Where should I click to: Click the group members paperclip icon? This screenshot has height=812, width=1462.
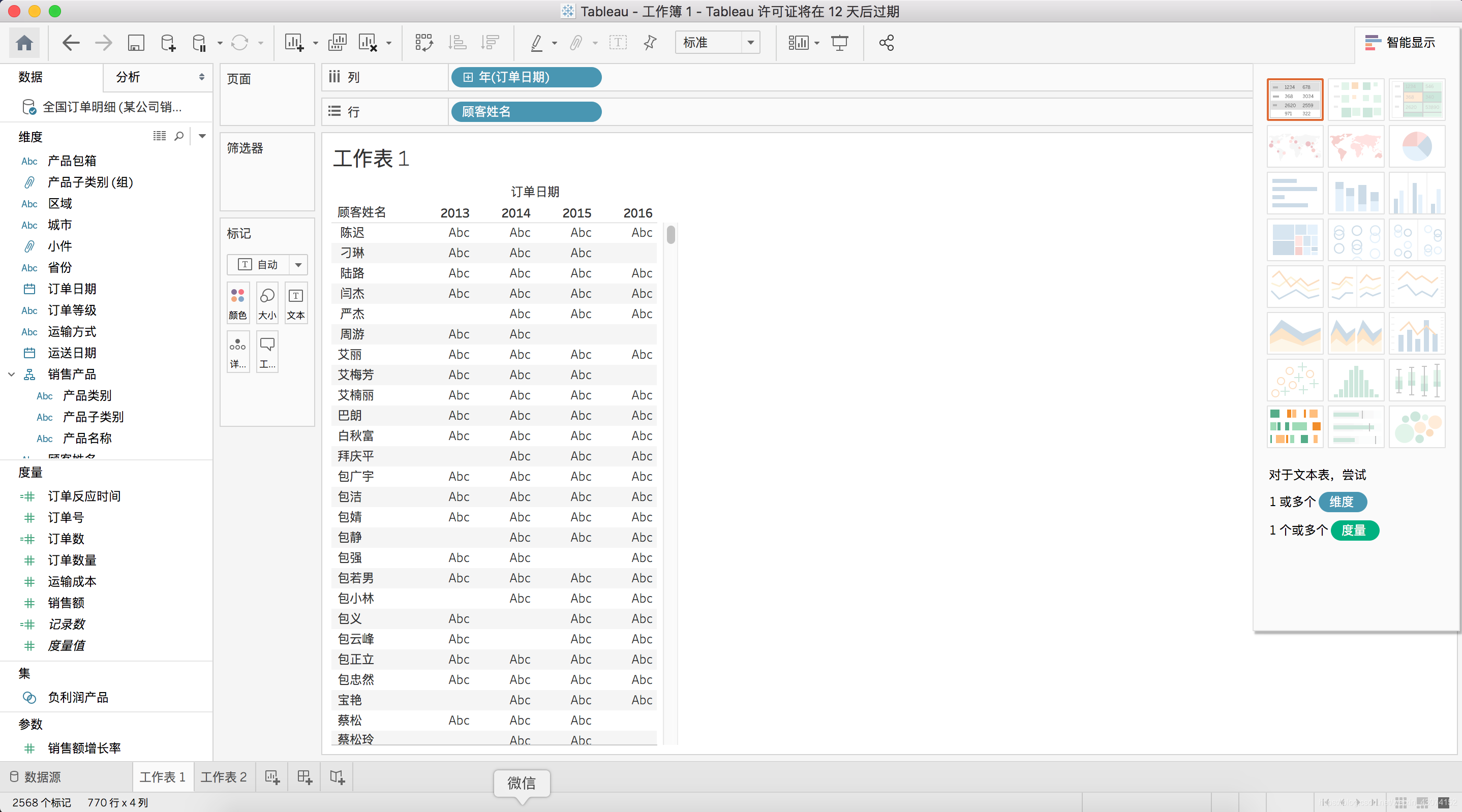[x=576, y=43]
